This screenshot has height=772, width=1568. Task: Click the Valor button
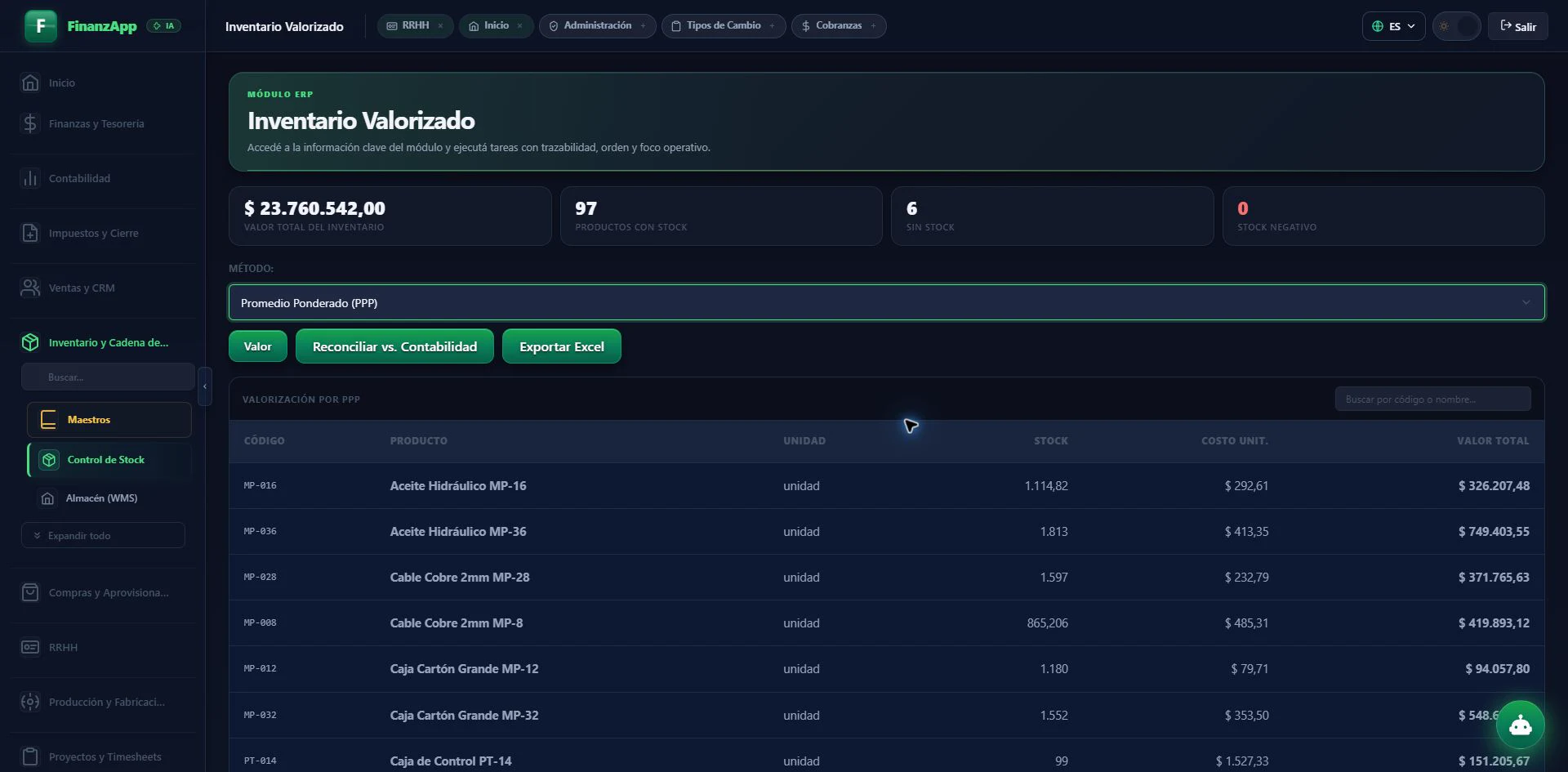click(257, 346)
